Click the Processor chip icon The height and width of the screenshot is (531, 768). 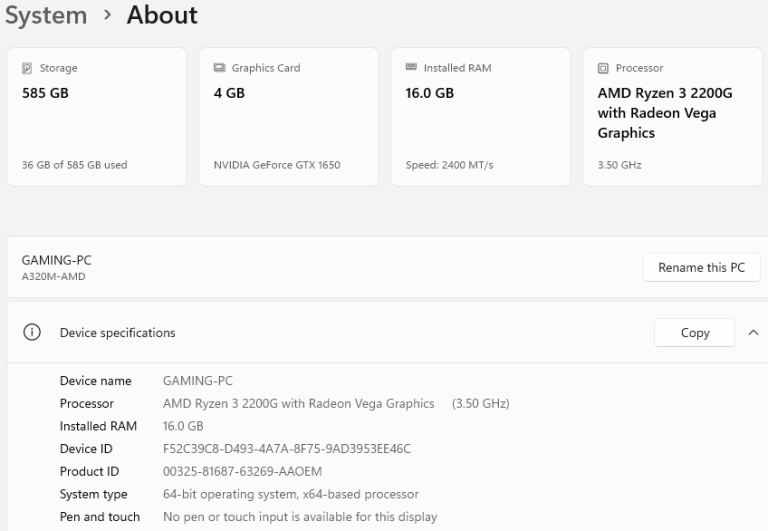(x=603, y=68)
